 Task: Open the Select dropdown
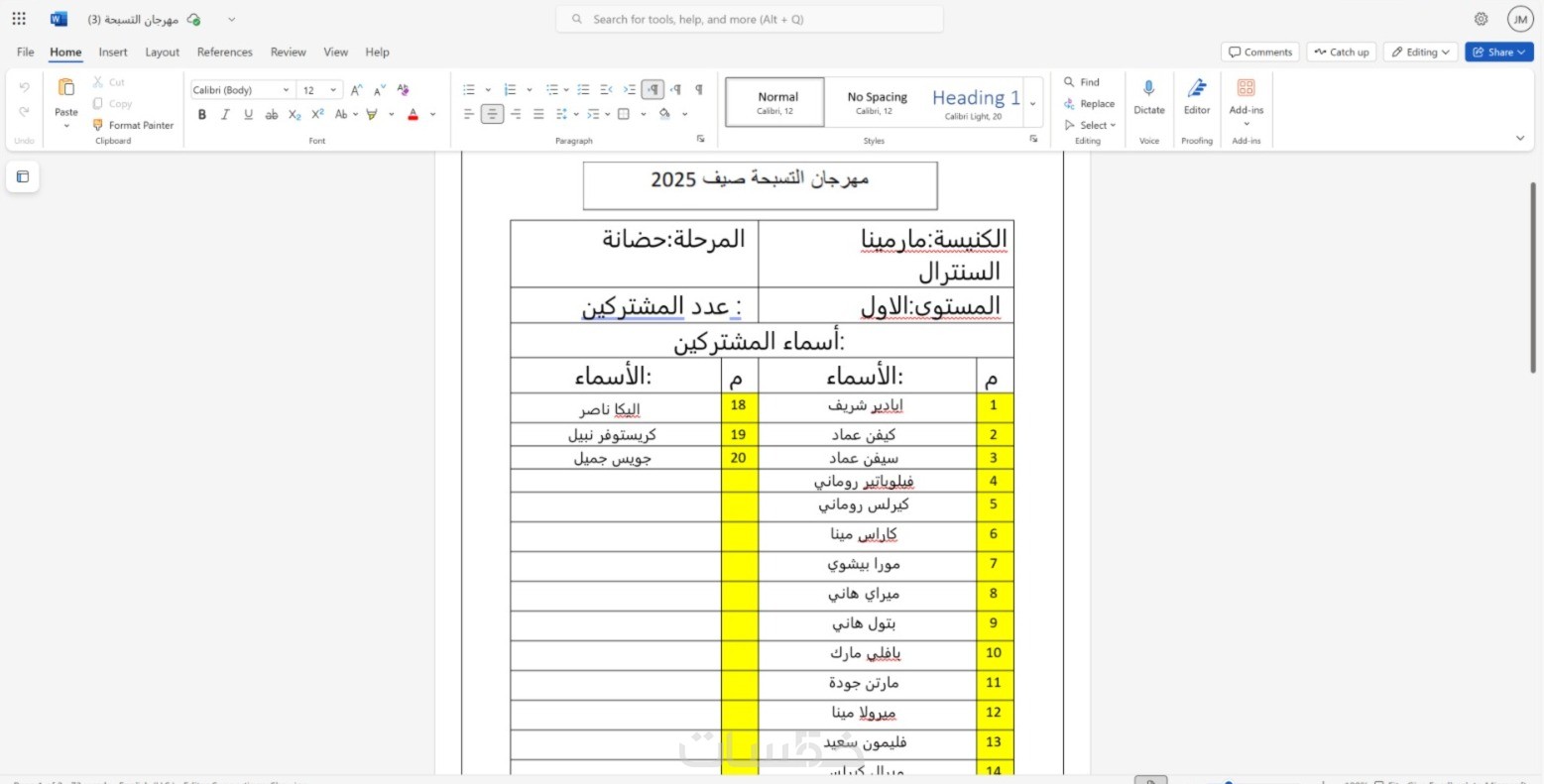tap(1090, 125)
